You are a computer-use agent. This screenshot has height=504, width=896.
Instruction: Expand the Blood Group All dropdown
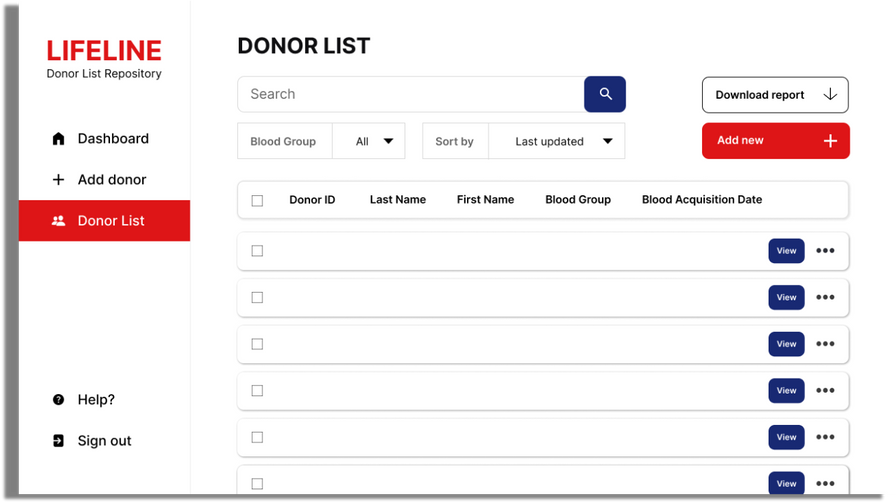click(369, 141)
